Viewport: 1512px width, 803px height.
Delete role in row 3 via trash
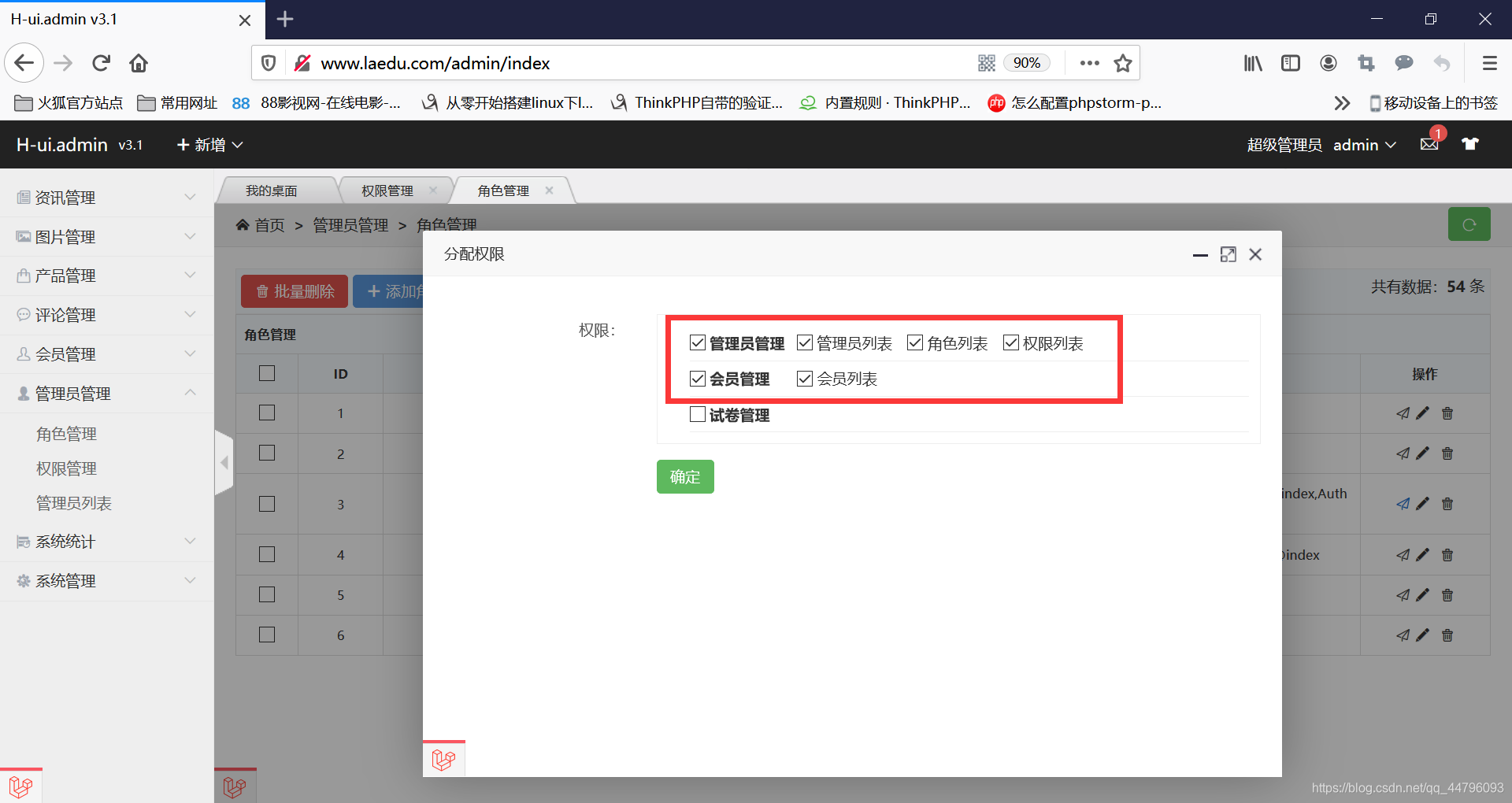(x=1447, y=504)
